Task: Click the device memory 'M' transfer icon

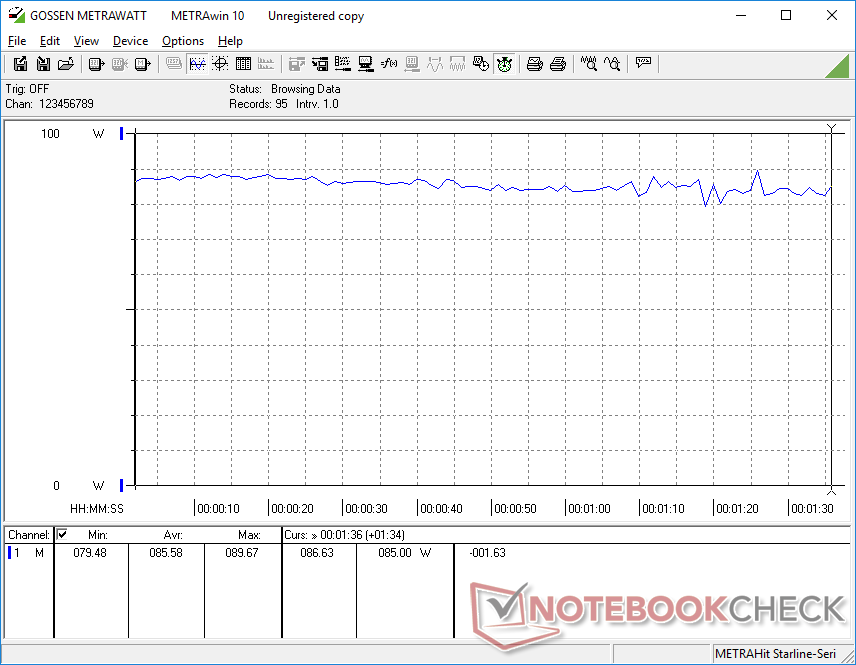Action: tap(142, 64)
